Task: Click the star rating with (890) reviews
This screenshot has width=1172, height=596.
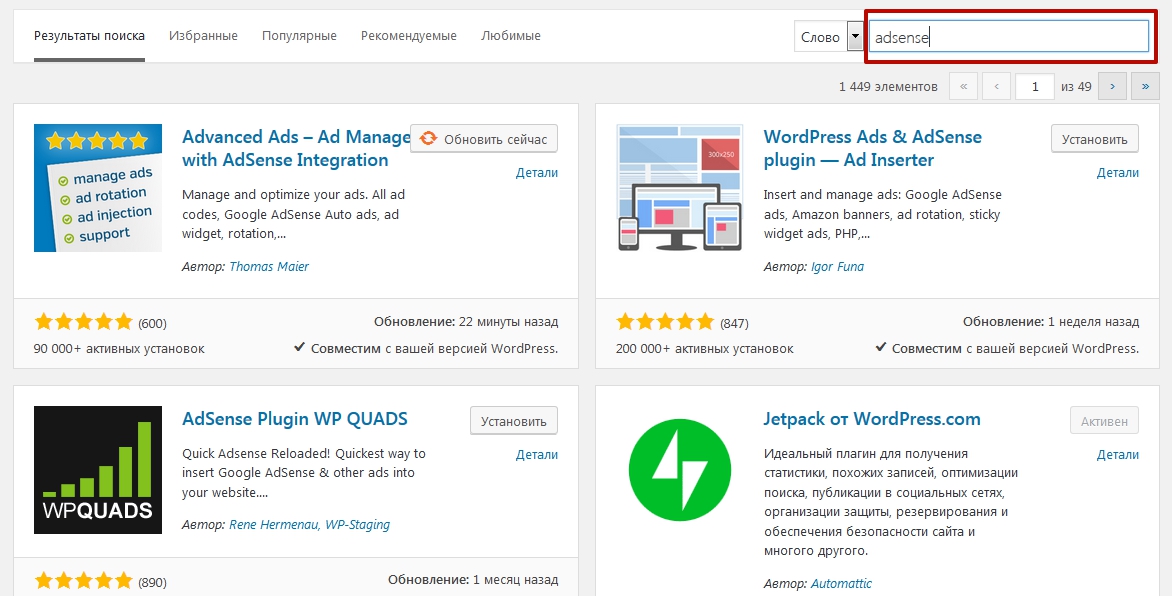Action: (x=83, y=580)
